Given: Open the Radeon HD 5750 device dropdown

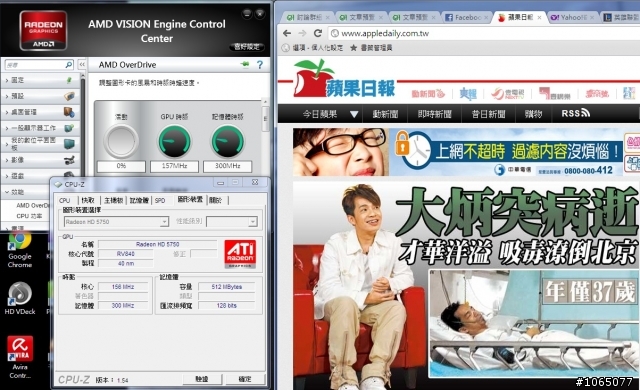Looking at the screenshot, I should point(164,222).
